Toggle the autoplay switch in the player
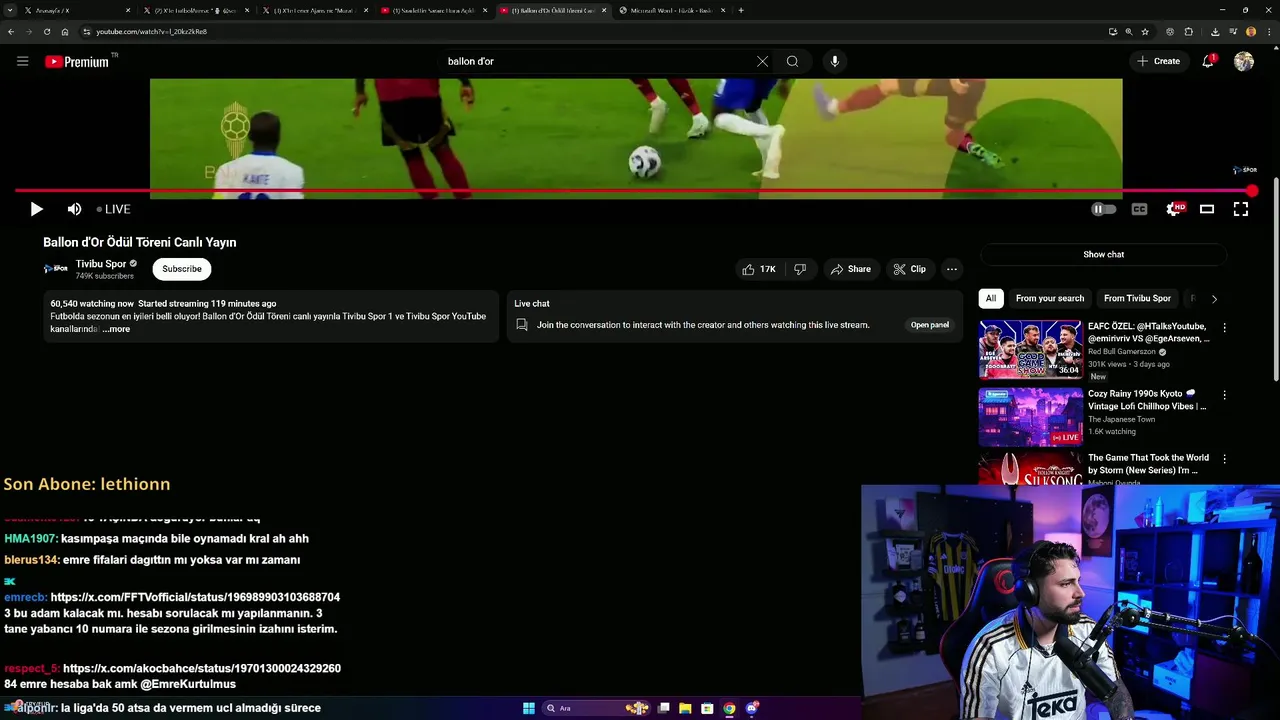Viewport: 1280px width, 720px height. click(1103, 209)
